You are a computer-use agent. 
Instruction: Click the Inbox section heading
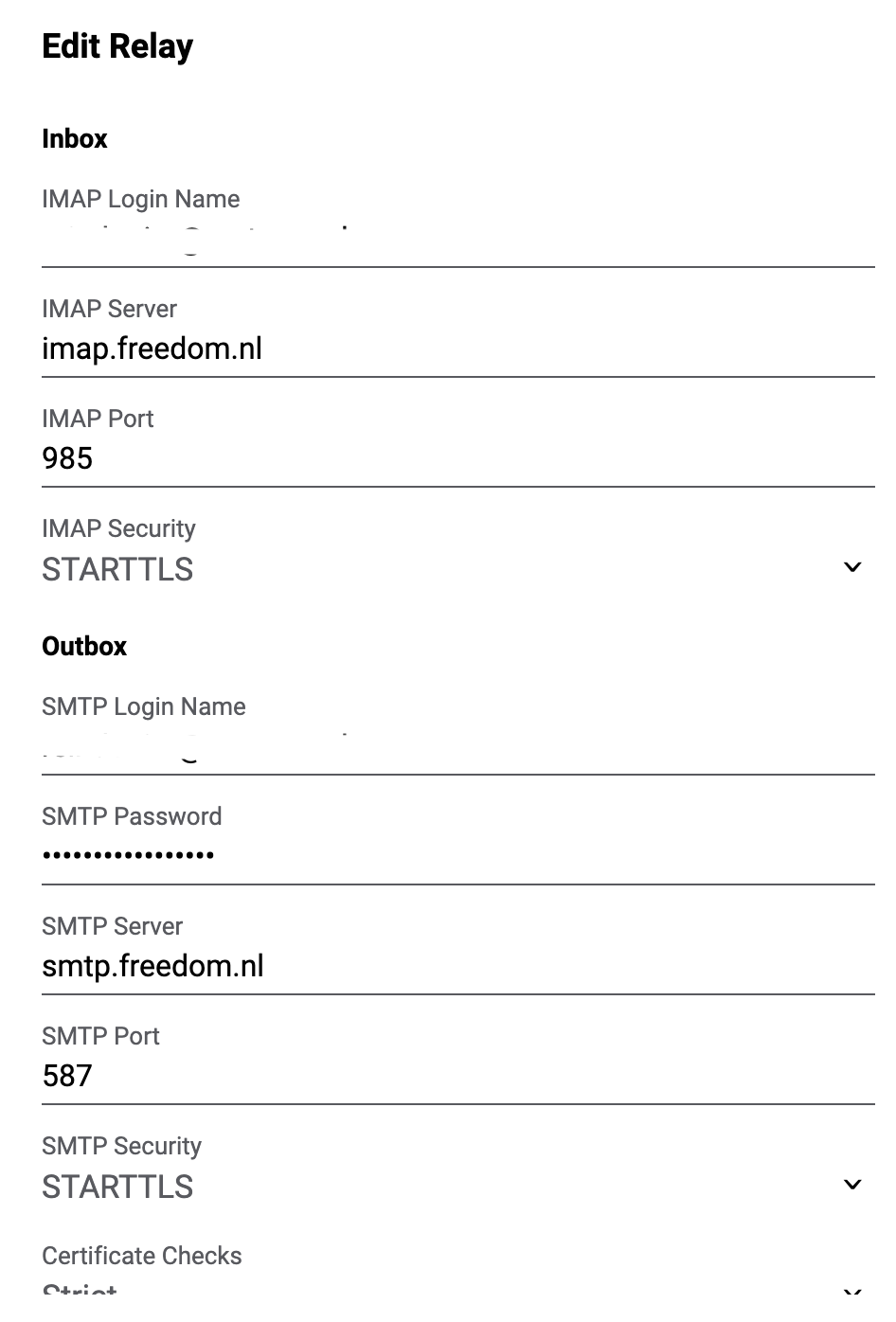tap(75, 139)
